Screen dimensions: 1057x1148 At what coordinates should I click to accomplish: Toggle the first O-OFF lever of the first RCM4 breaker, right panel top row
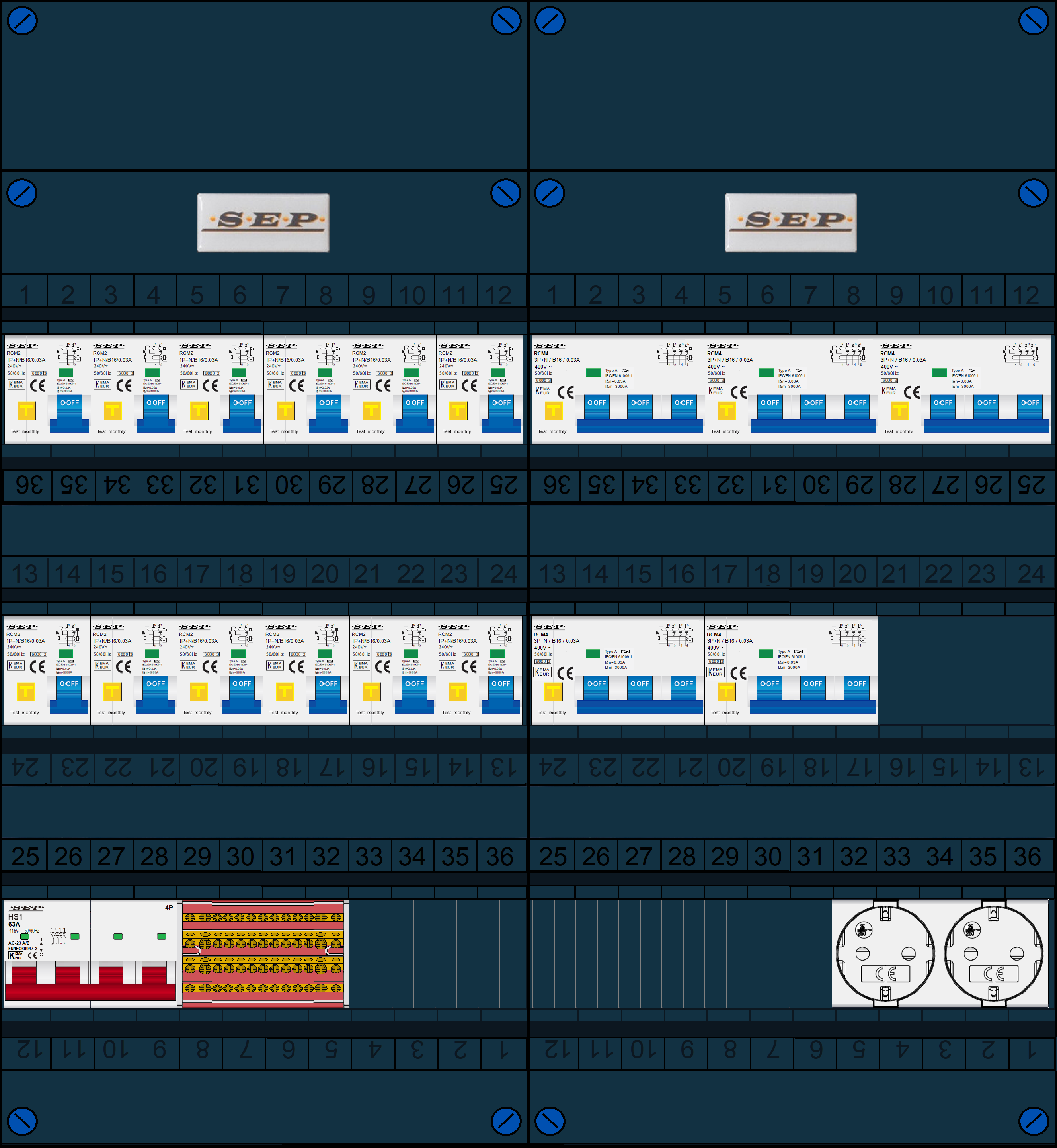click(x=597, y=407)
